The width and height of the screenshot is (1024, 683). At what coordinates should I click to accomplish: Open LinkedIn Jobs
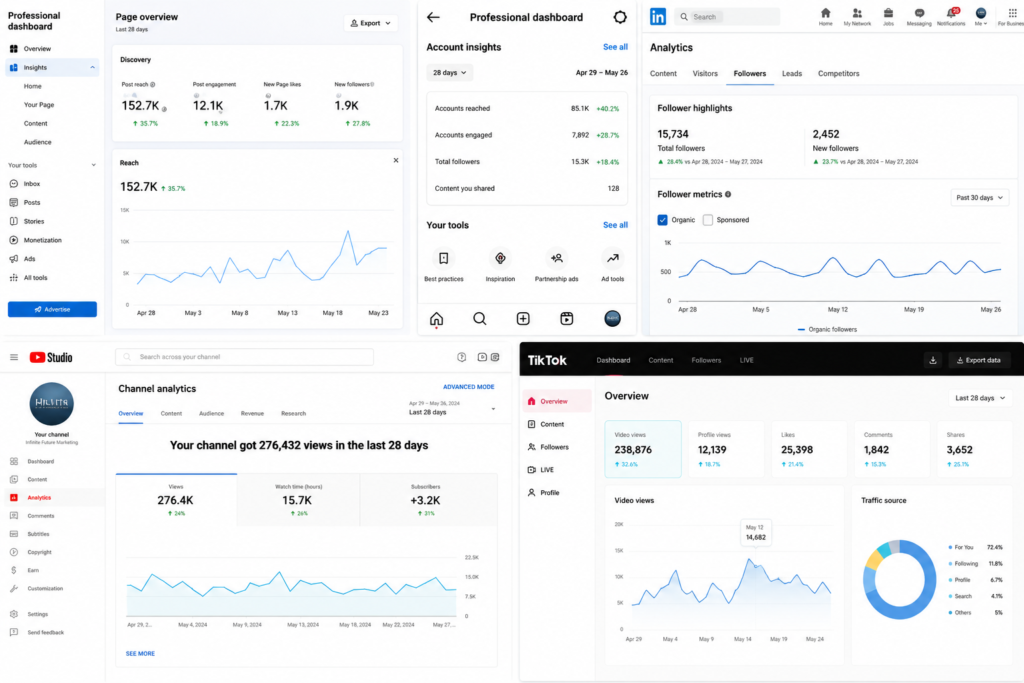point(888,17)
